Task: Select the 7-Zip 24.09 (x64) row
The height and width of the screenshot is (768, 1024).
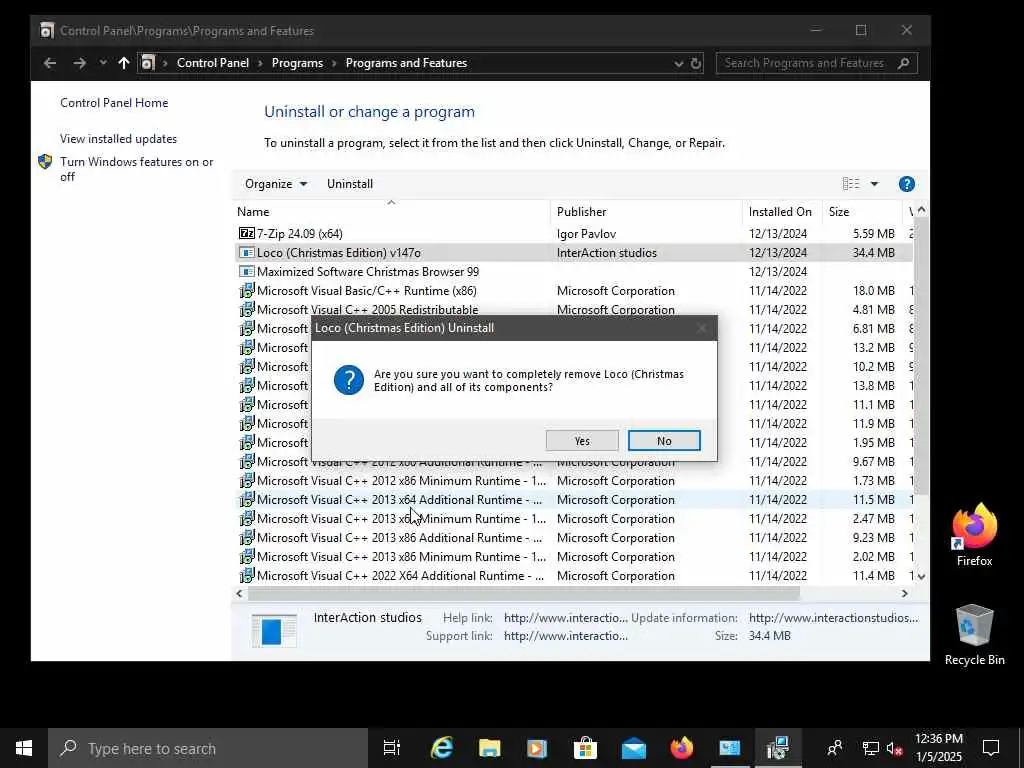Action: coord(573,234)
